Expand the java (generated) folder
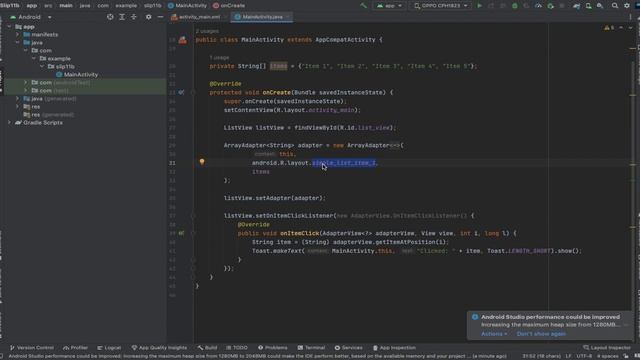This screenshot has height=360, width=640. click(x=18, y=98)
